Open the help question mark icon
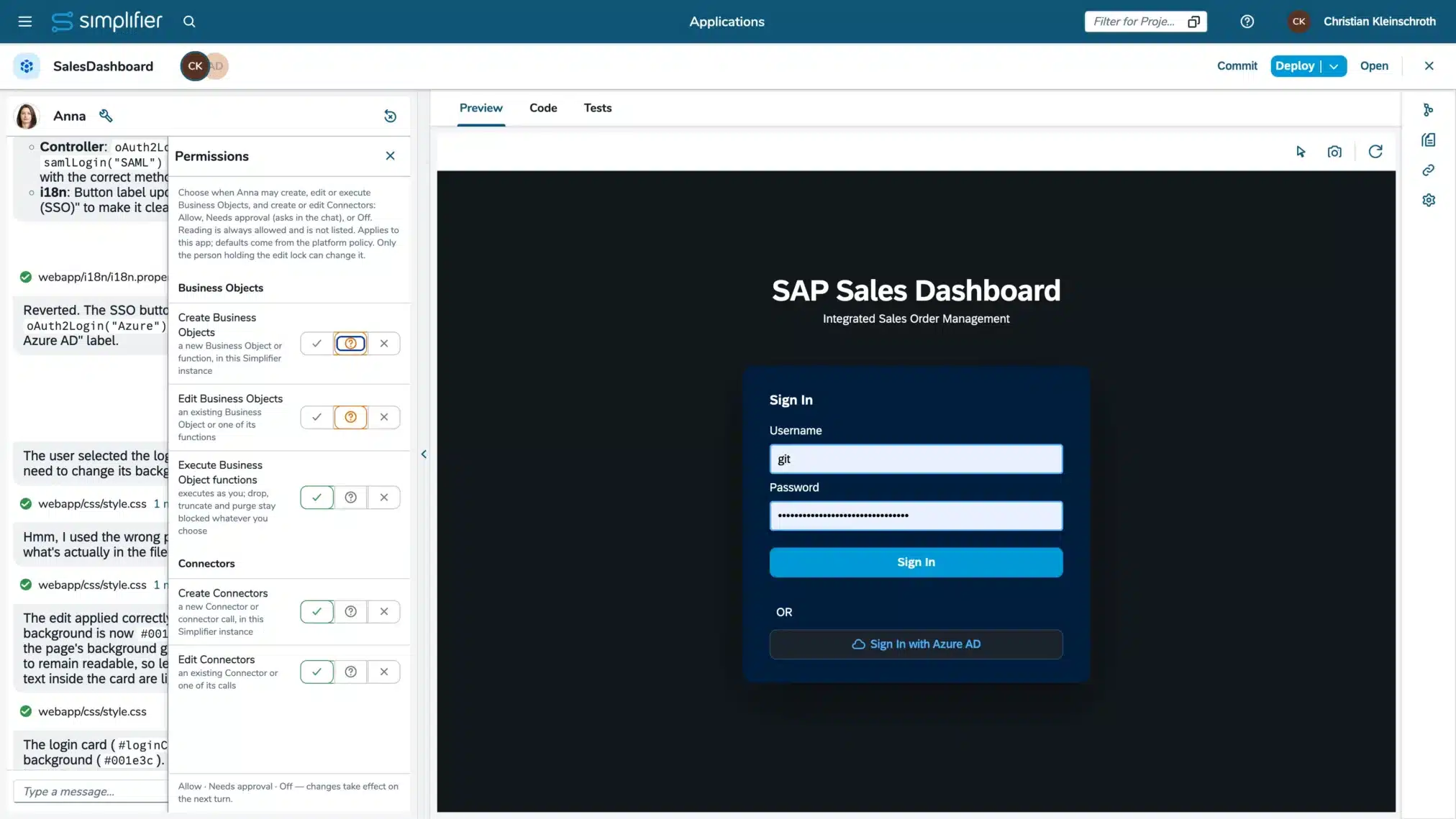Image resolution: width=1456 pixels, height=819 pixels. 1247,22
